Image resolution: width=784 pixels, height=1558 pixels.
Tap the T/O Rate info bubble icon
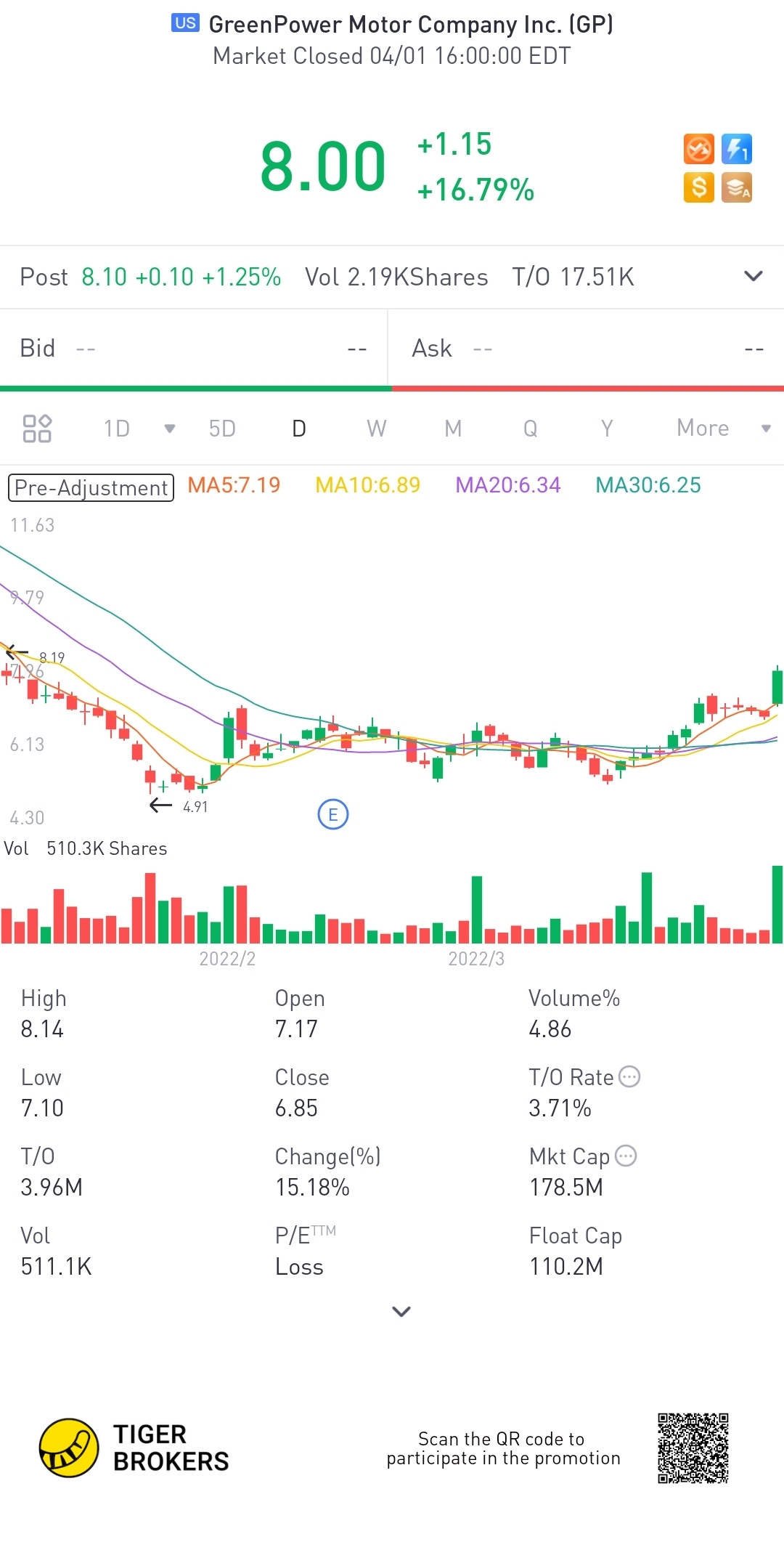tap(629, 1076)
